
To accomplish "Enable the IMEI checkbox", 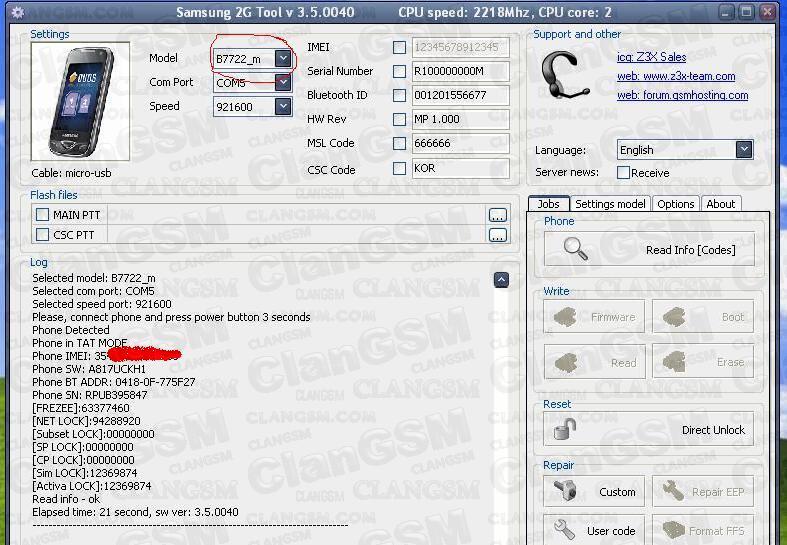I will 400,47.
